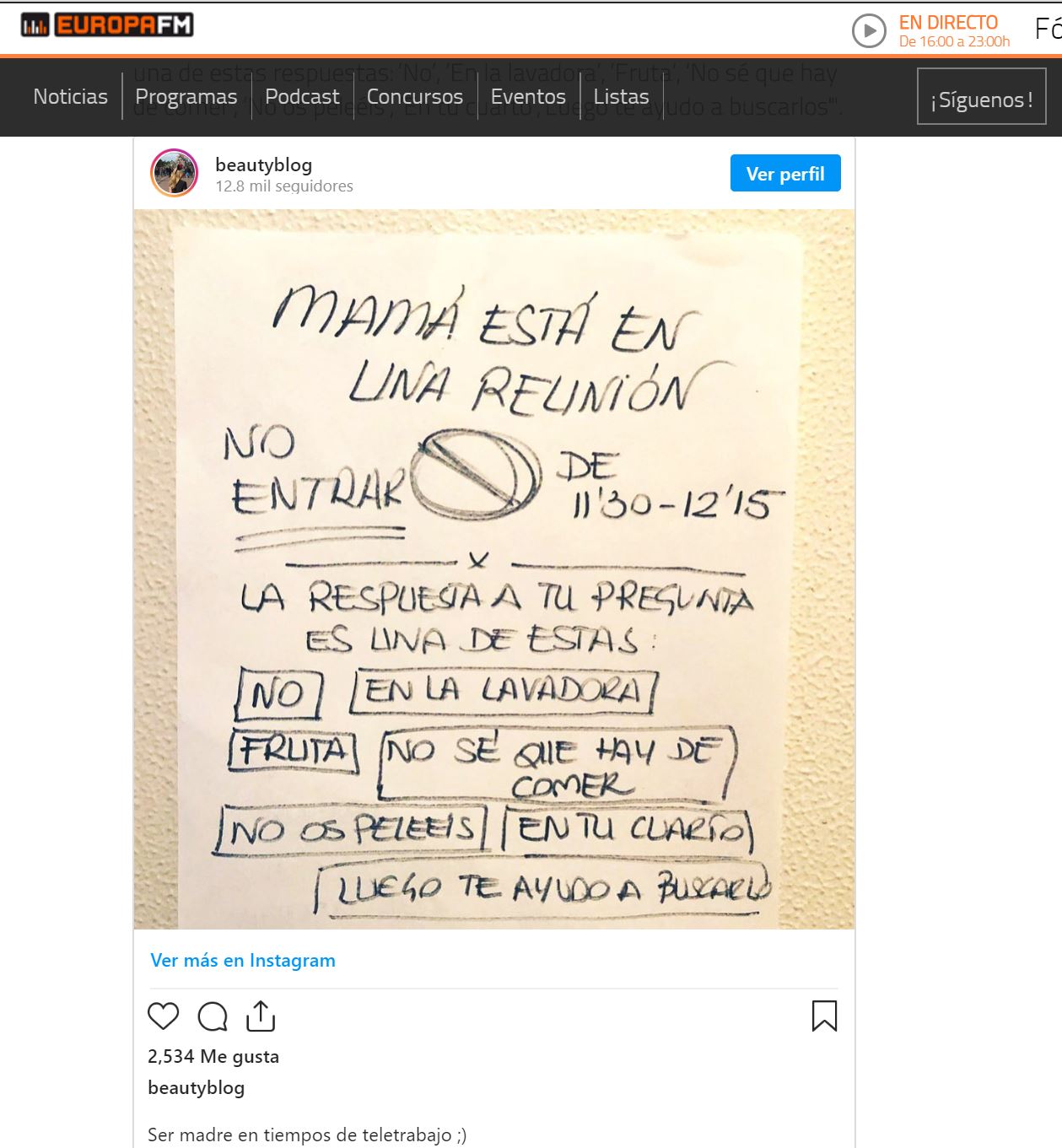
Task: Like the post with the heart icon
Action: point(164,1016)
